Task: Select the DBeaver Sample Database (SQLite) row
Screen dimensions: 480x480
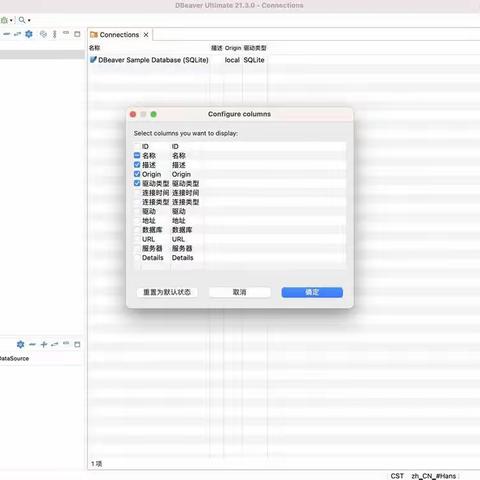Action: pyautogui.click(x=153, y=60)
